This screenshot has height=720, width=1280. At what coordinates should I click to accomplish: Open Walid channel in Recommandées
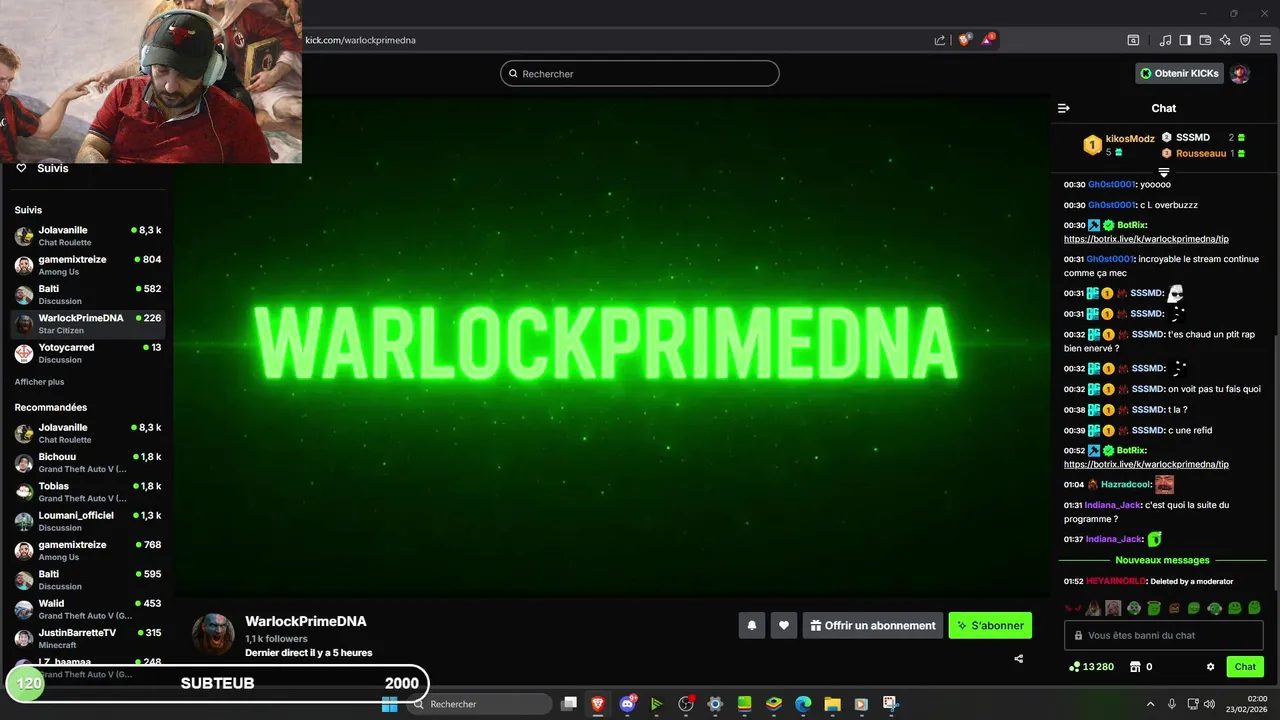pos(88,609)
